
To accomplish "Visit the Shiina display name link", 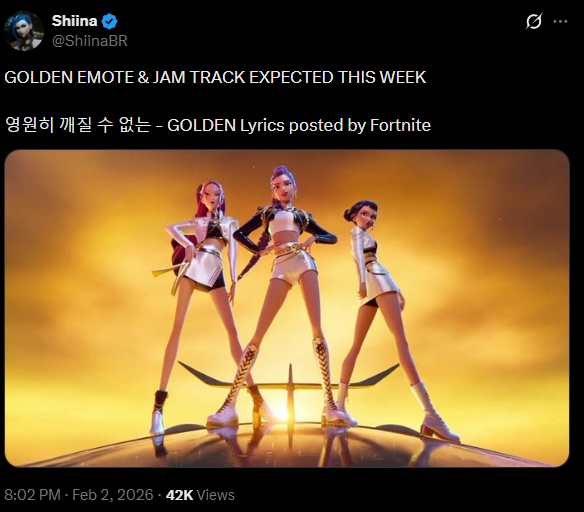I will pos(74,21).
